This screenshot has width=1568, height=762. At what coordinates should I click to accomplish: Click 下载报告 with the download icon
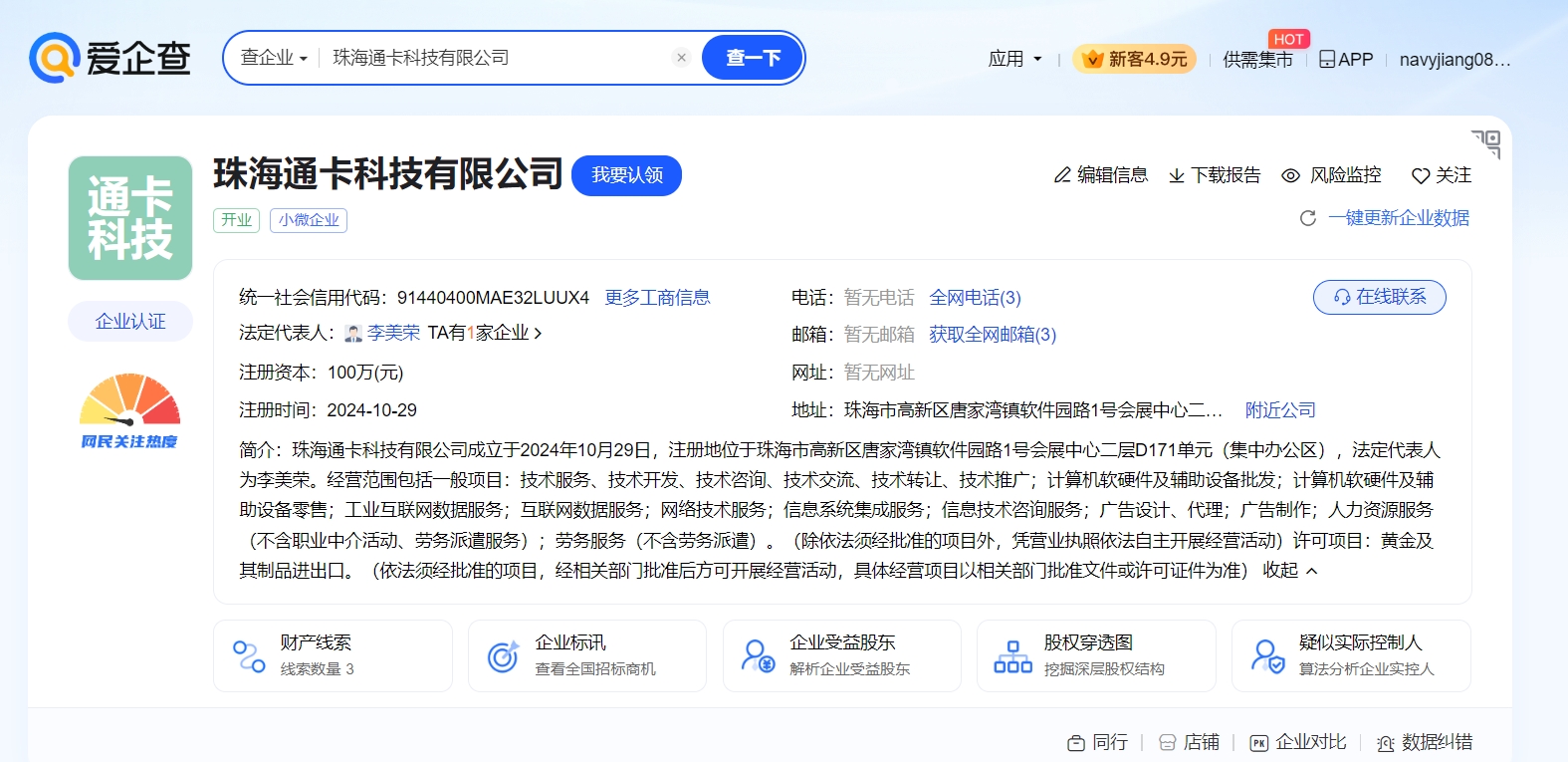[1215, 175]
